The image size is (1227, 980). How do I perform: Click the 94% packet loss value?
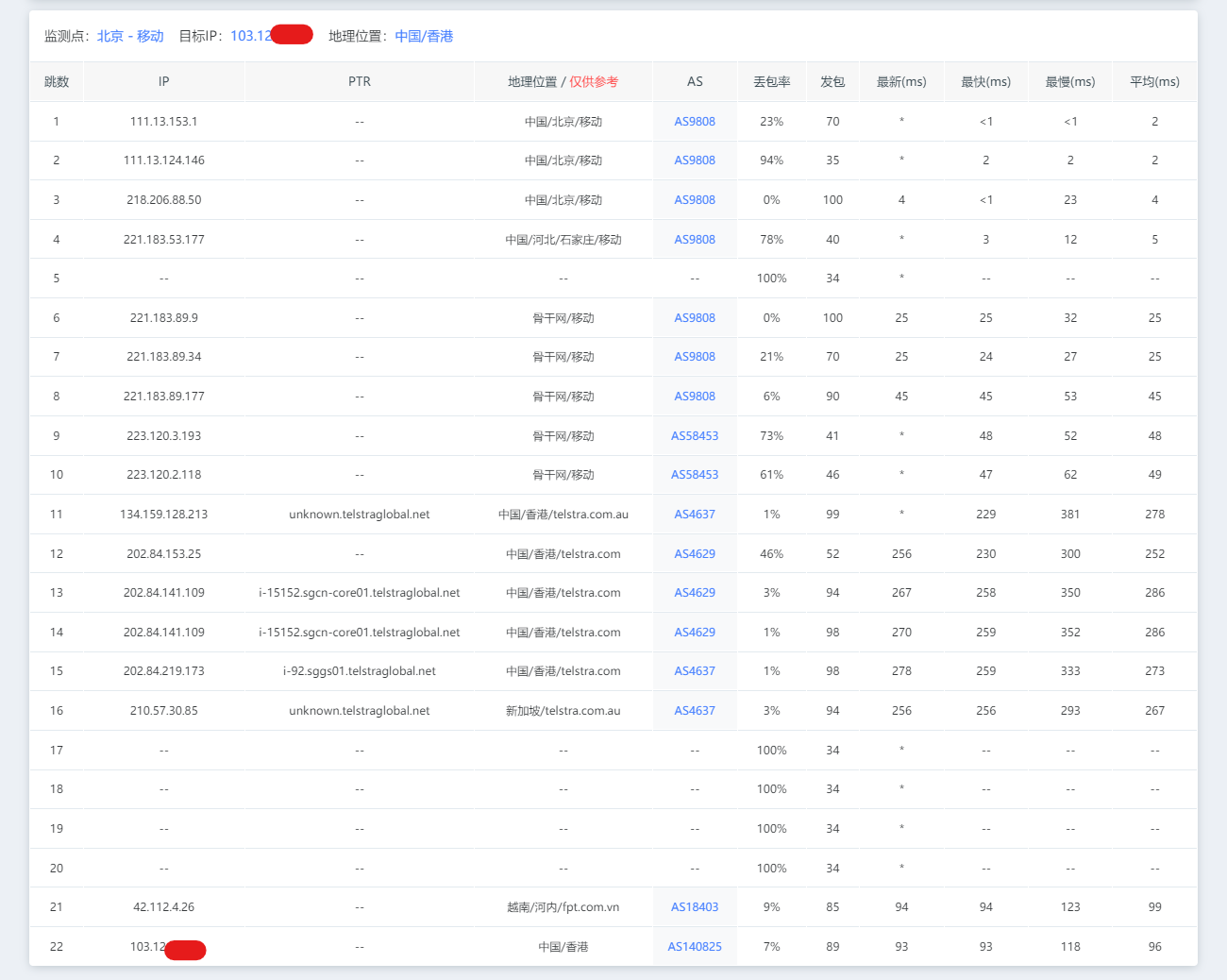click(772, 161)
